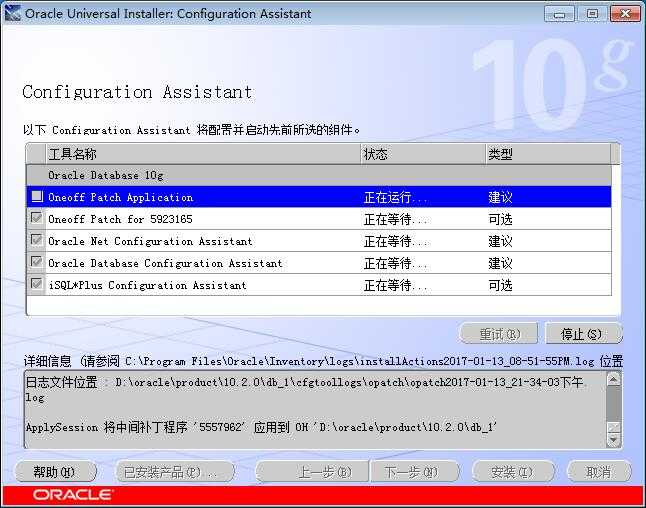Click the 上一步(B) back button
Screen dimensions: 646x508
[312, 472]
